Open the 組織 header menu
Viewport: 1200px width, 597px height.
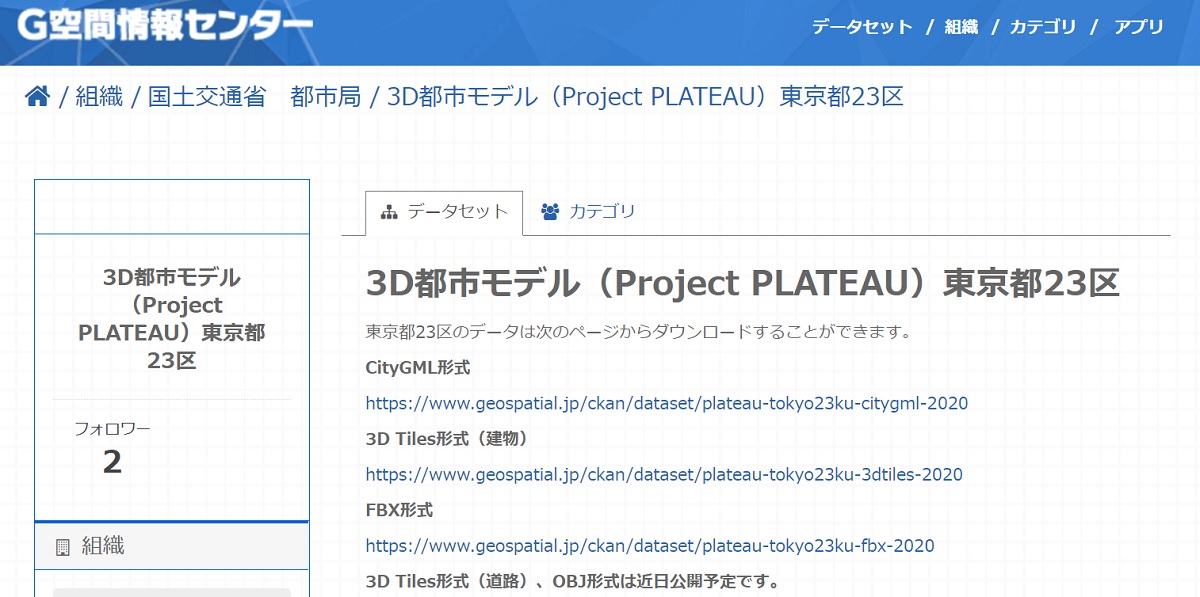(x=961, y=27)
